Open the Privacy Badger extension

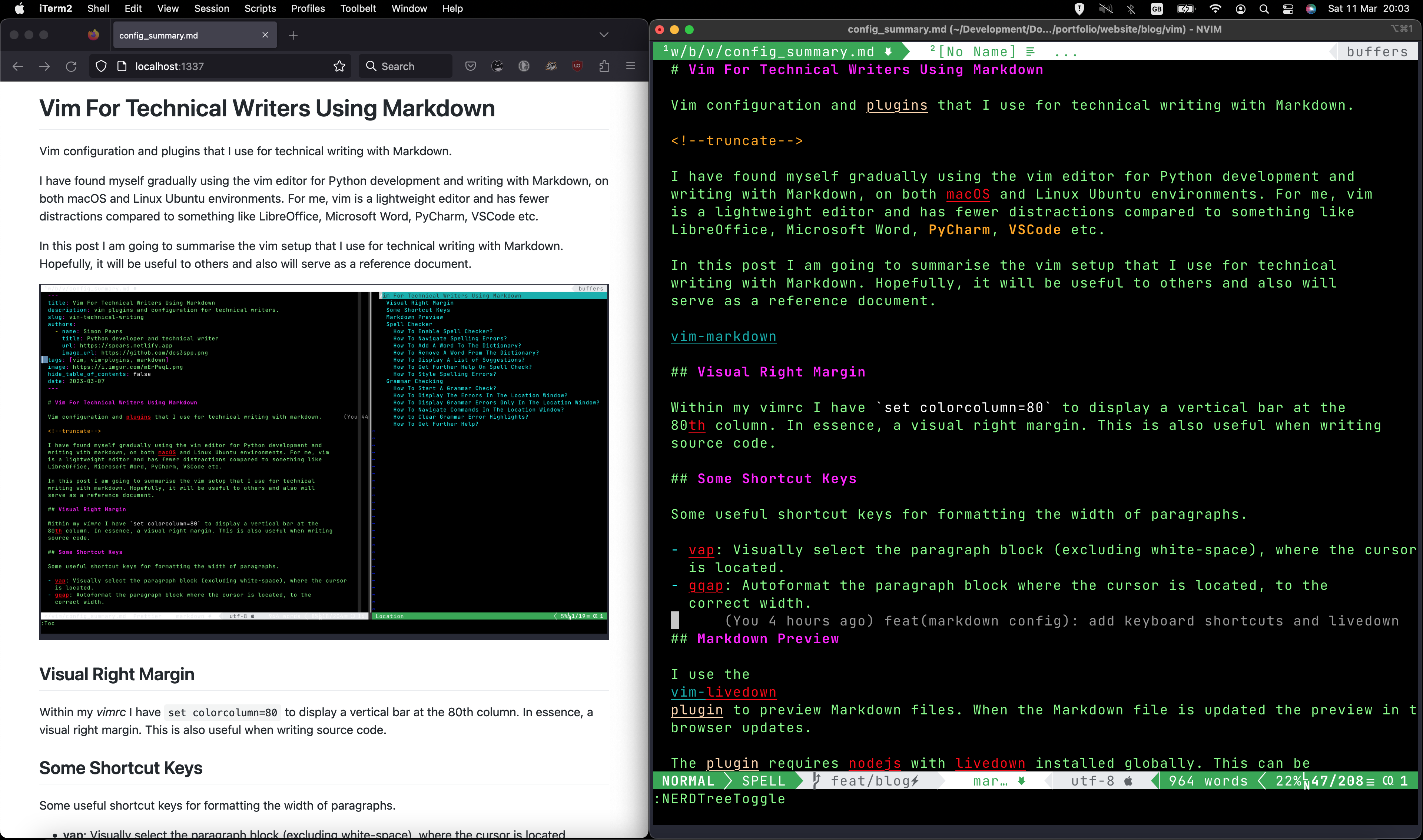click(550, 66)
